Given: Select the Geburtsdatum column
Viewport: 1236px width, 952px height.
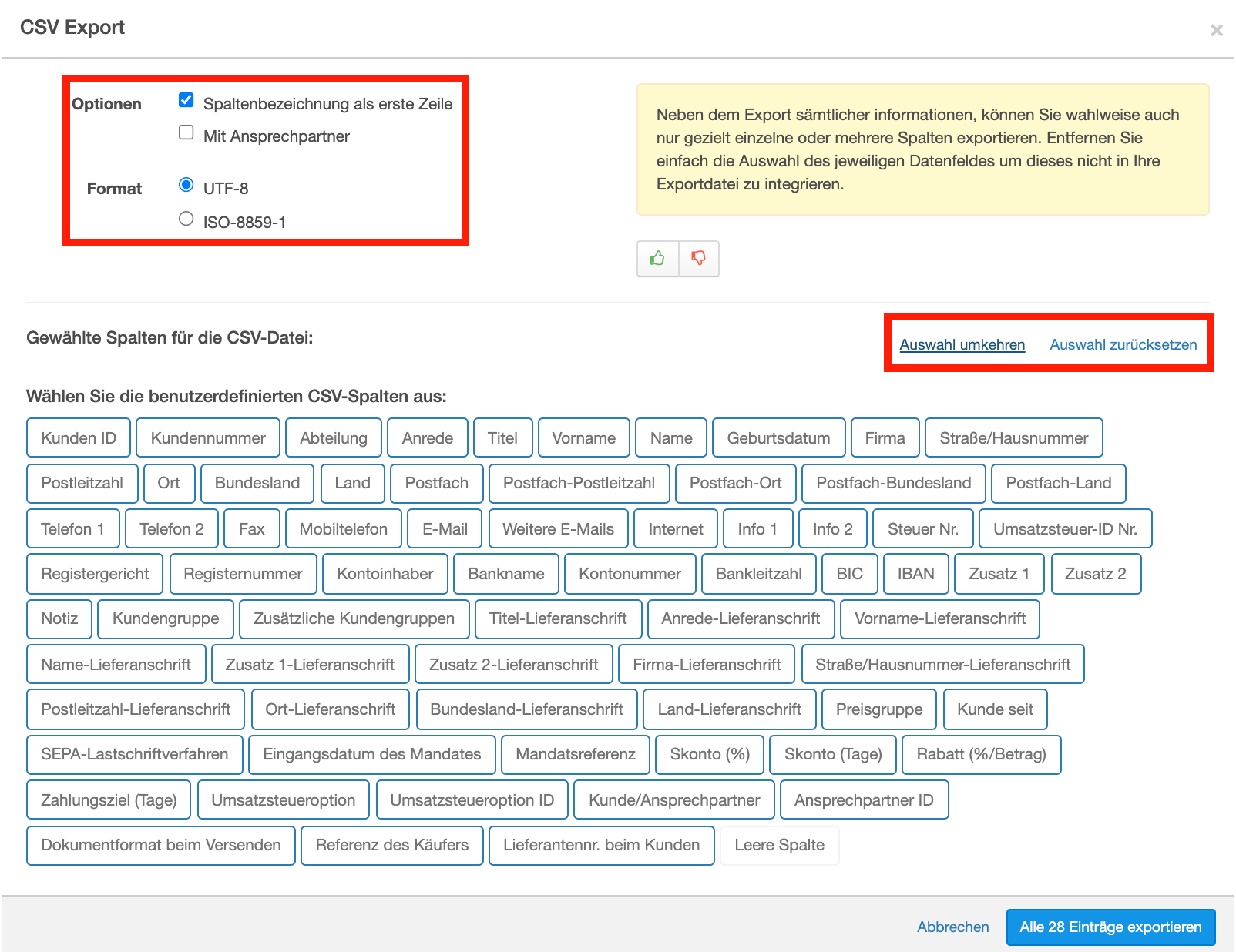Looking at the screenshot, I should pos(778,438).
